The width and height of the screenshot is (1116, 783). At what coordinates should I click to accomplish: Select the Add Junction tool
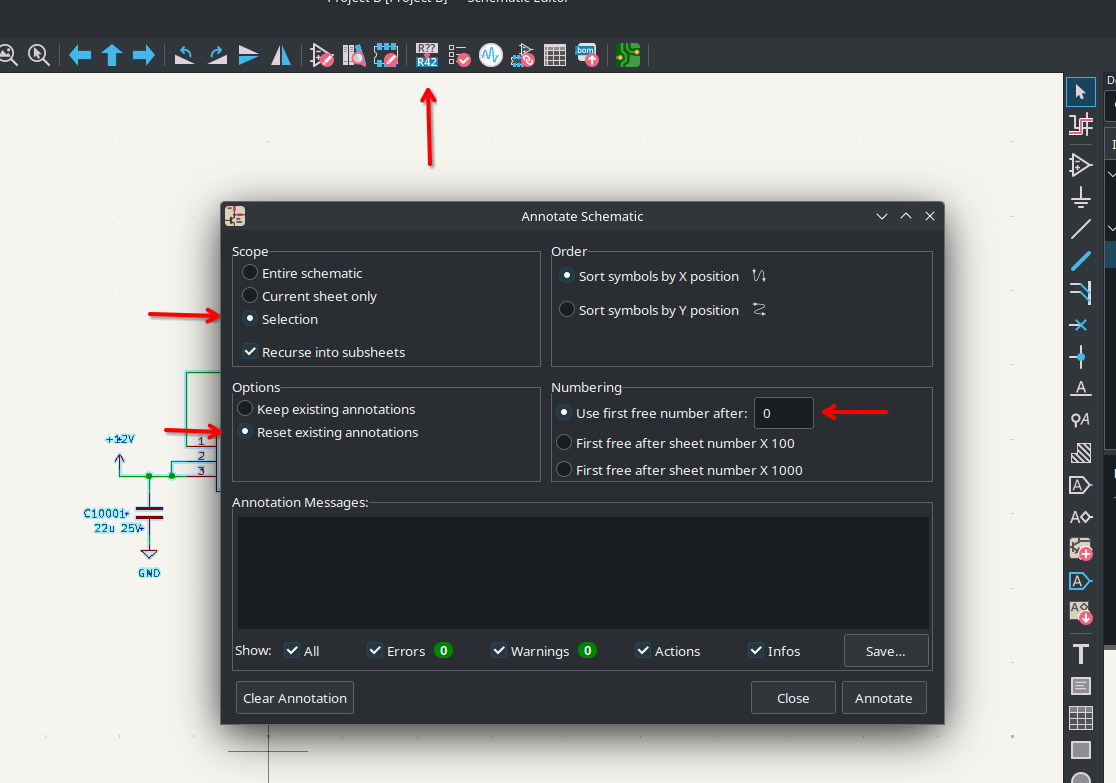point(1080,357)
